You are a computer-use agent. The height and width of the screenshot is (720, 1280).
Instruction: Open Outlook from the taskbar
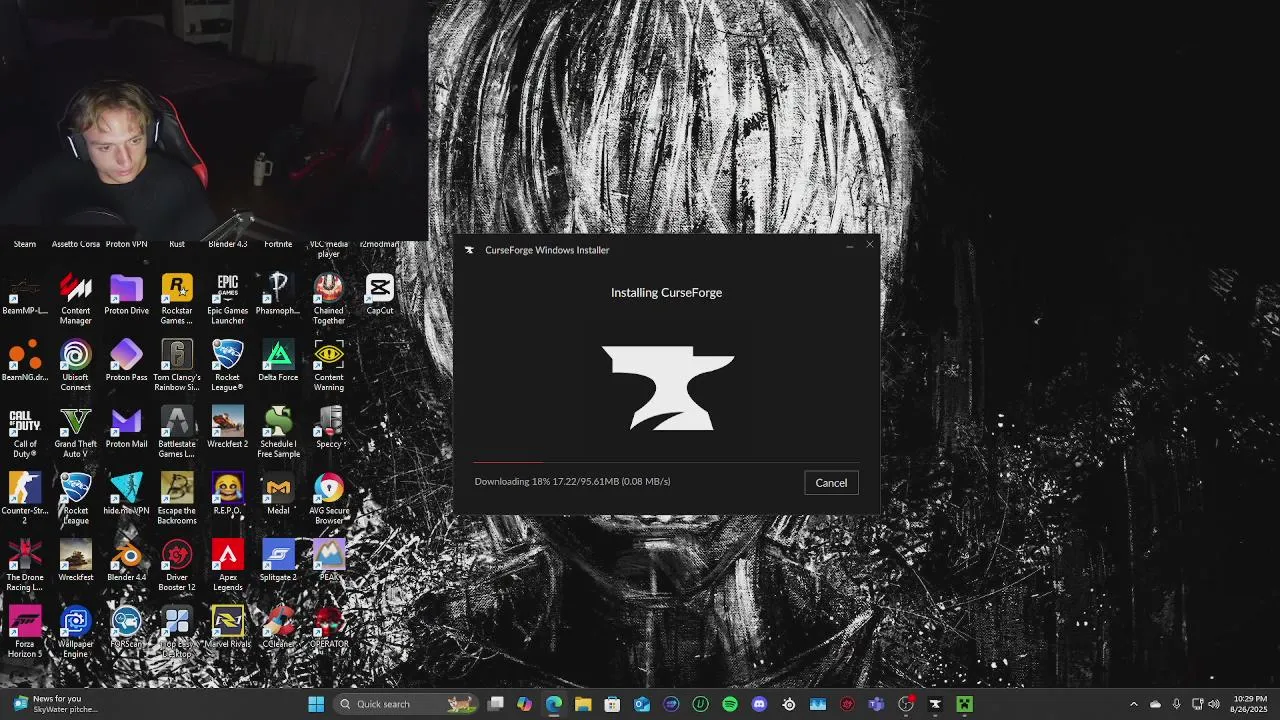click(x=642, y=704)
